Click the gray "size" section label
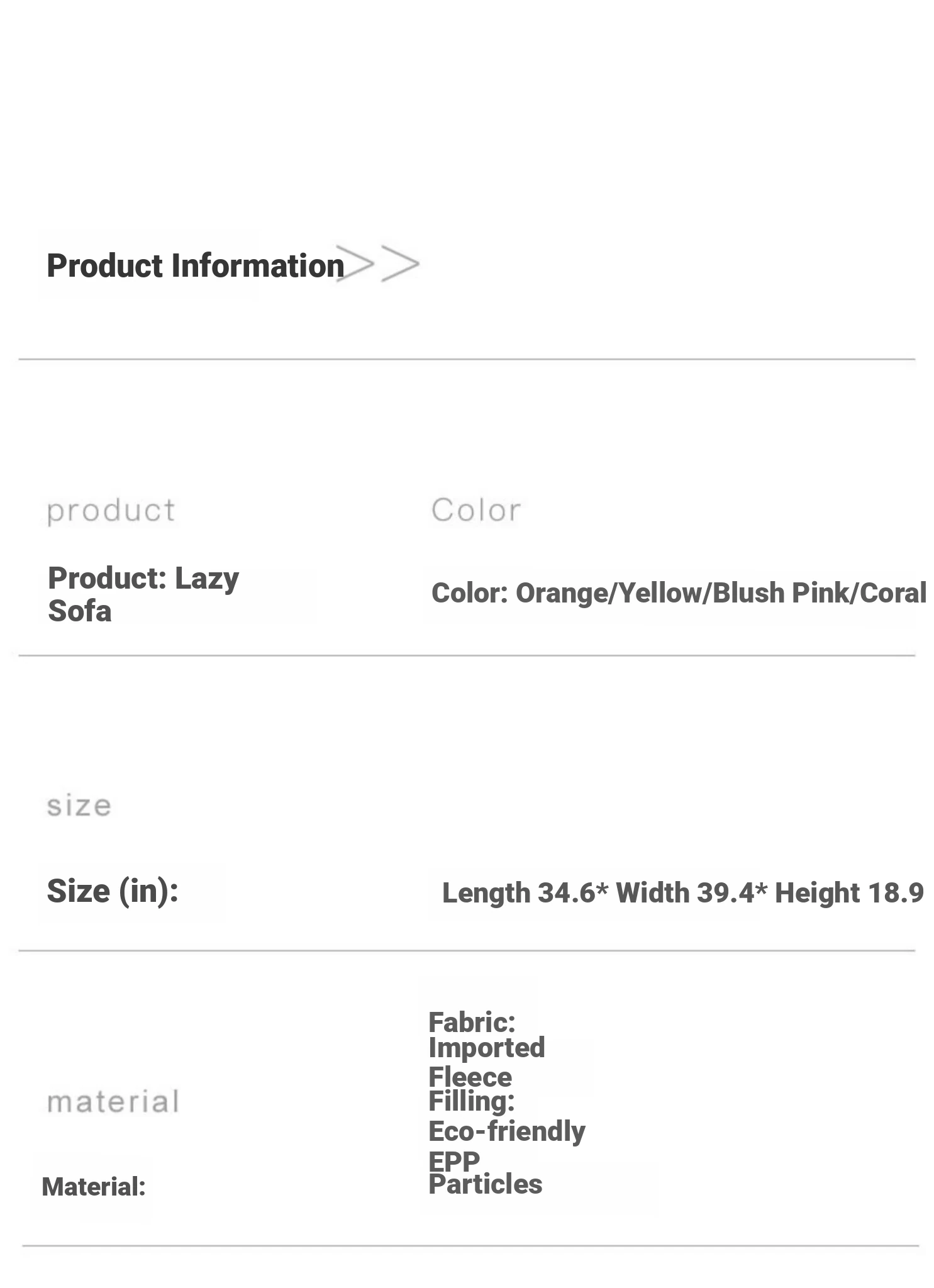934x1288 pixels. (79, 806)
